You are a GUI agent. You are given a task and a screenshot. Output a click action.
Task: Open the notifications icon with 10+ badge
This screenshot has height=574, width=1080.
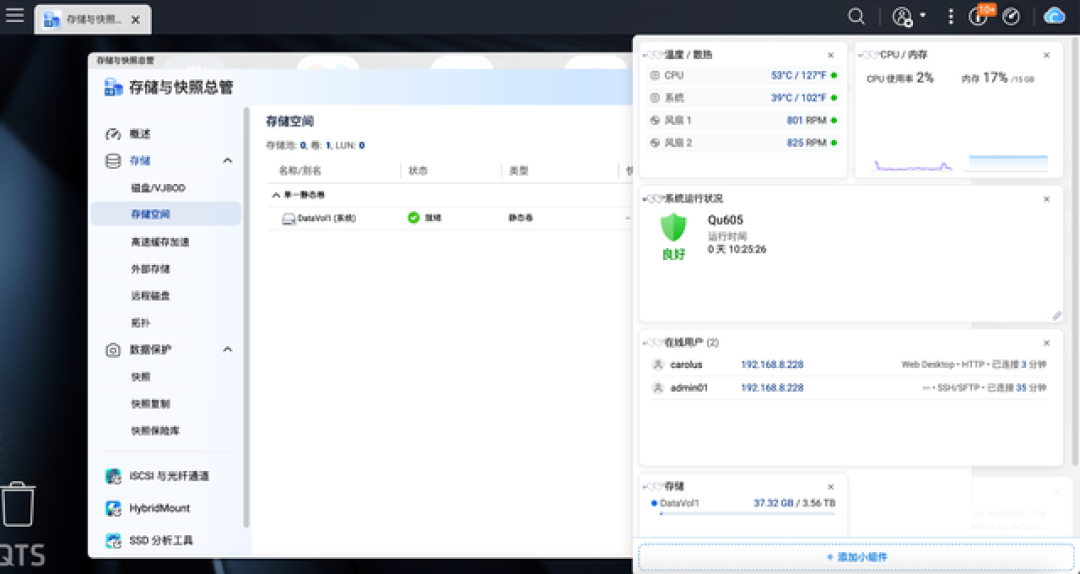click(979, 16)
